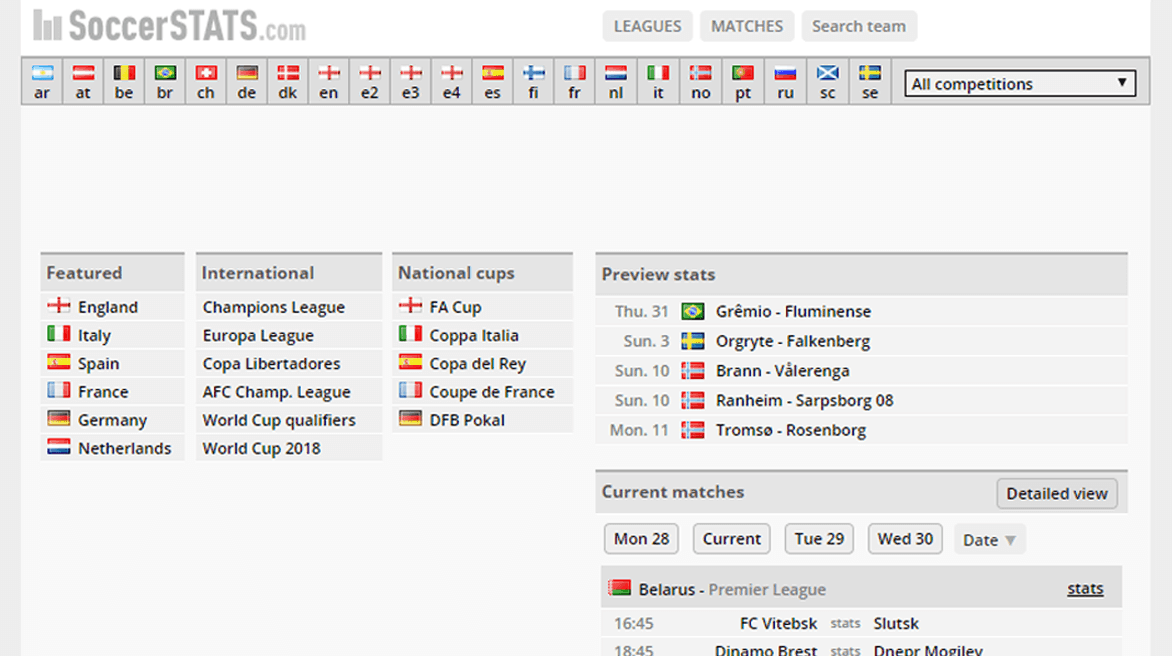This screenshot has height=656, width=1172.
Task: Open FA Cup link
Action: point(455,307)
